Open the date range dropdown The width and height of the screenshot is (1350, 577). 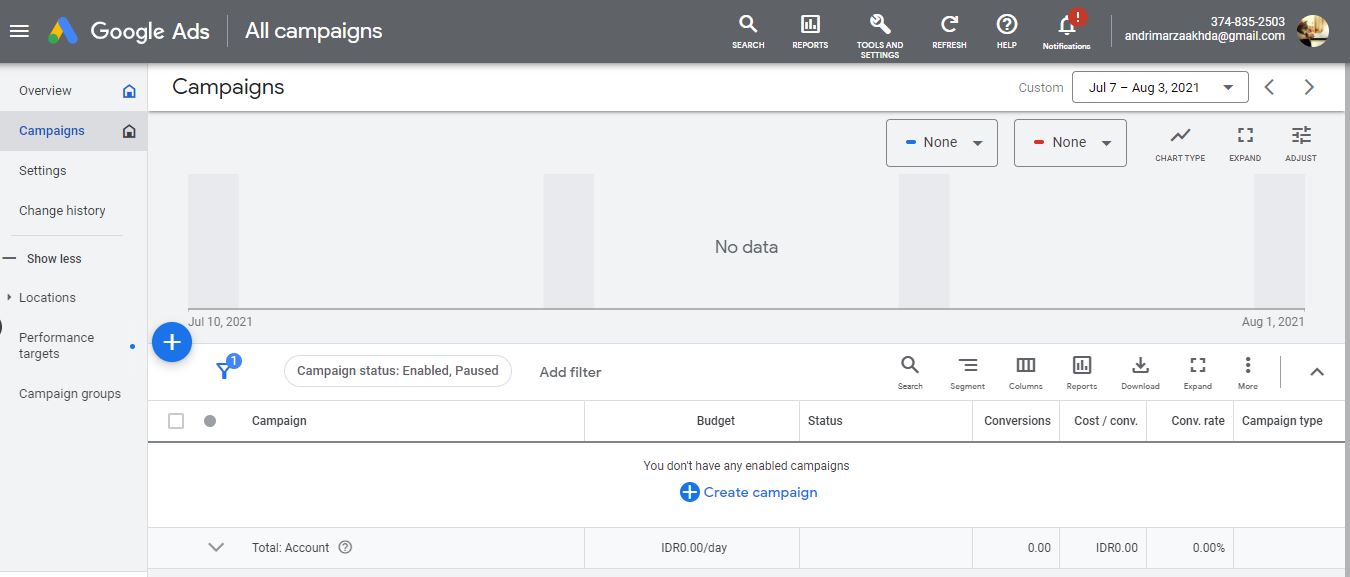point(1159,88)
